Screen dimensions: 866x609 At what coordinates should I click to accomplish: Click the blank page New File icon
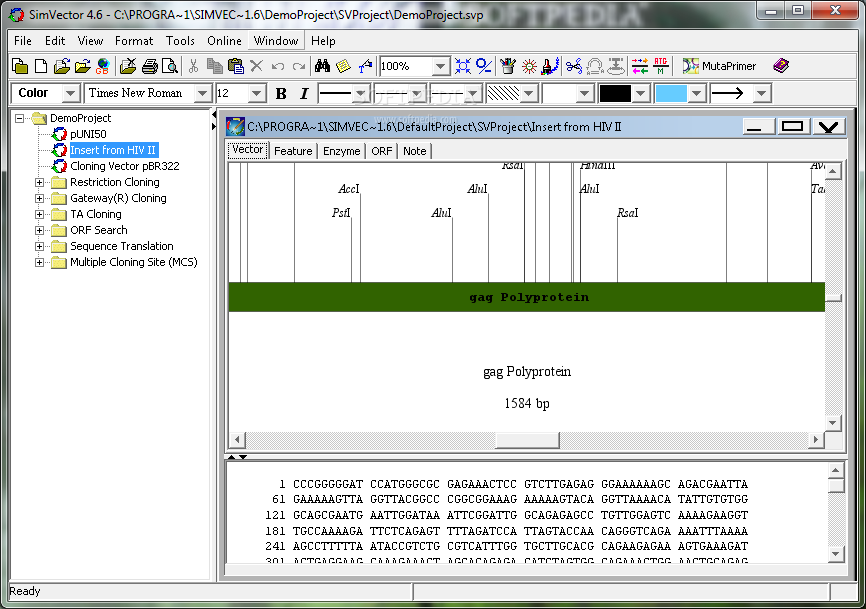(41, 66)
